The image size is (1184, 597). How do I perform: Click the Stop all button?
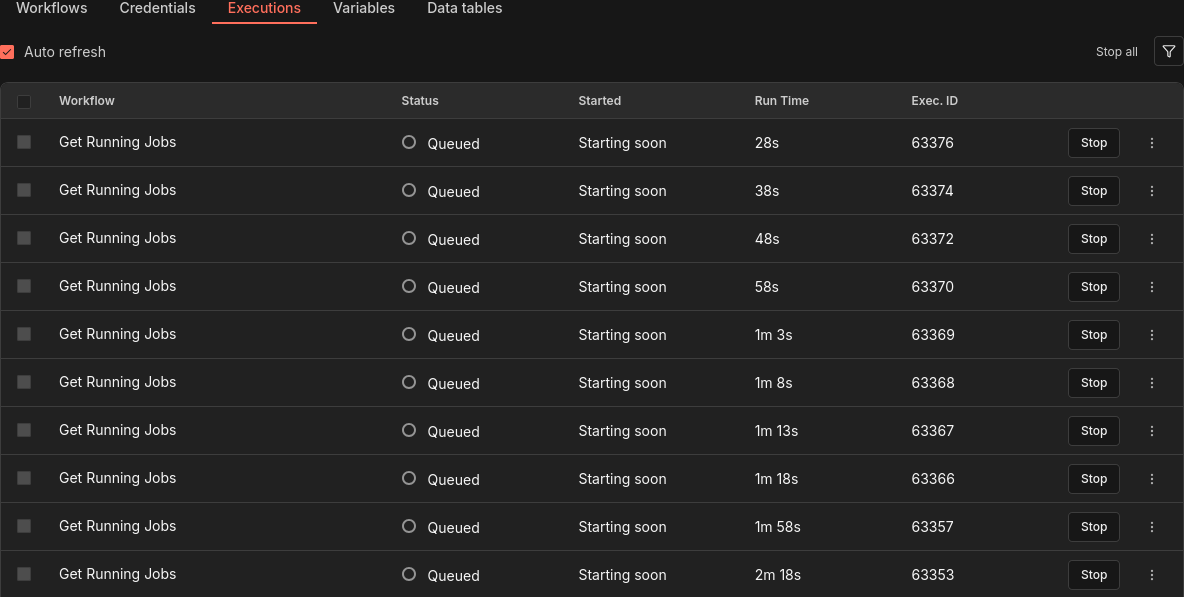pos(1116,52)
